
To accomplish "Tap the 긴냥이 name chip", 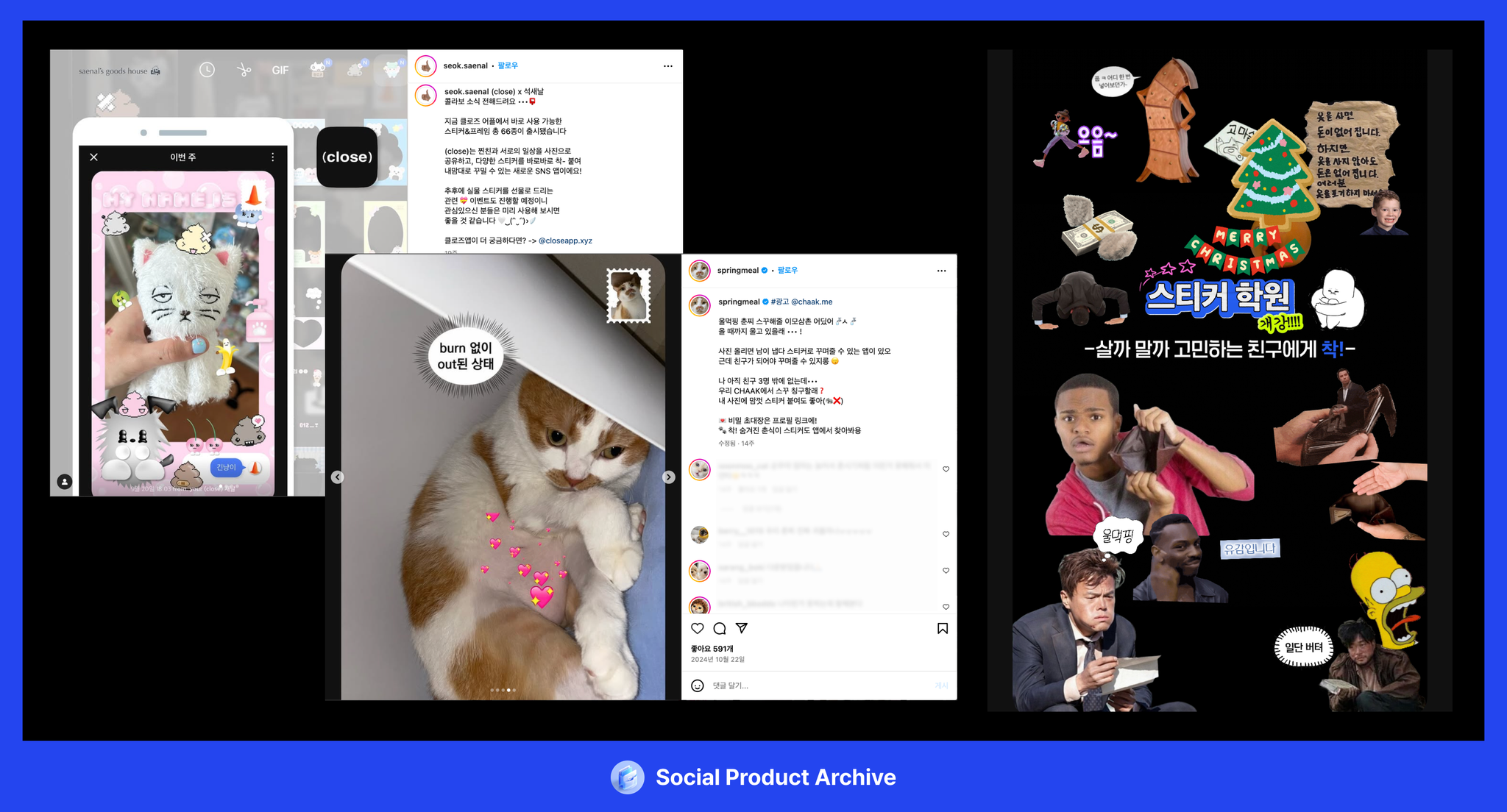I will pos(226,467).
